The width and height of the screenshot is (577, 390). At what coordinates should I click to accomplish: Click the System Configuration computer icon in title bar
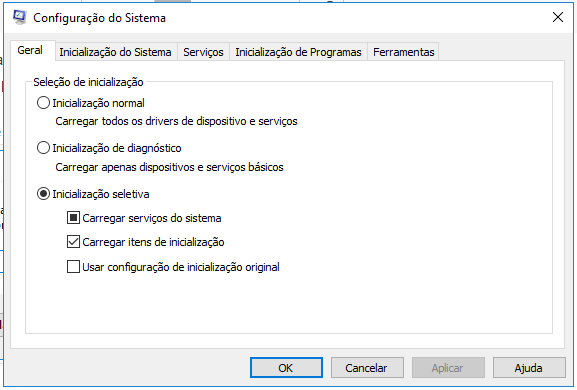point(19,17)
